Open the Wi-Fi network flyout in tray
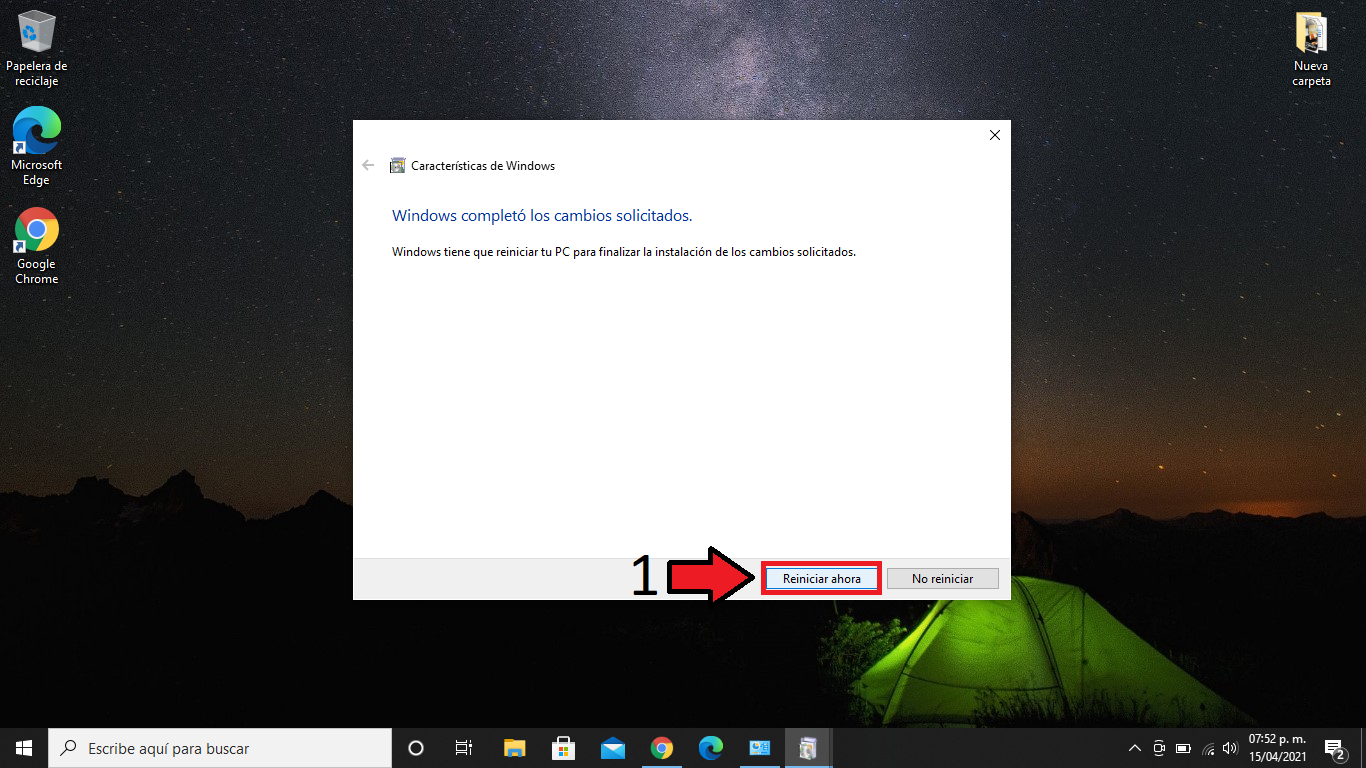 pos(1208,748)
